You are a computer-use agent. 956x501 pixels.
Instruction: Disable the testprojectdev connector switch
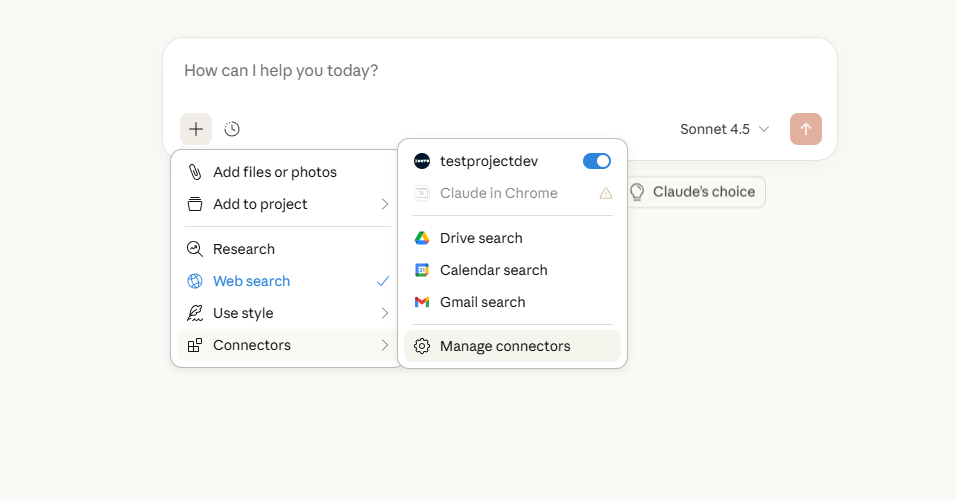596,161
